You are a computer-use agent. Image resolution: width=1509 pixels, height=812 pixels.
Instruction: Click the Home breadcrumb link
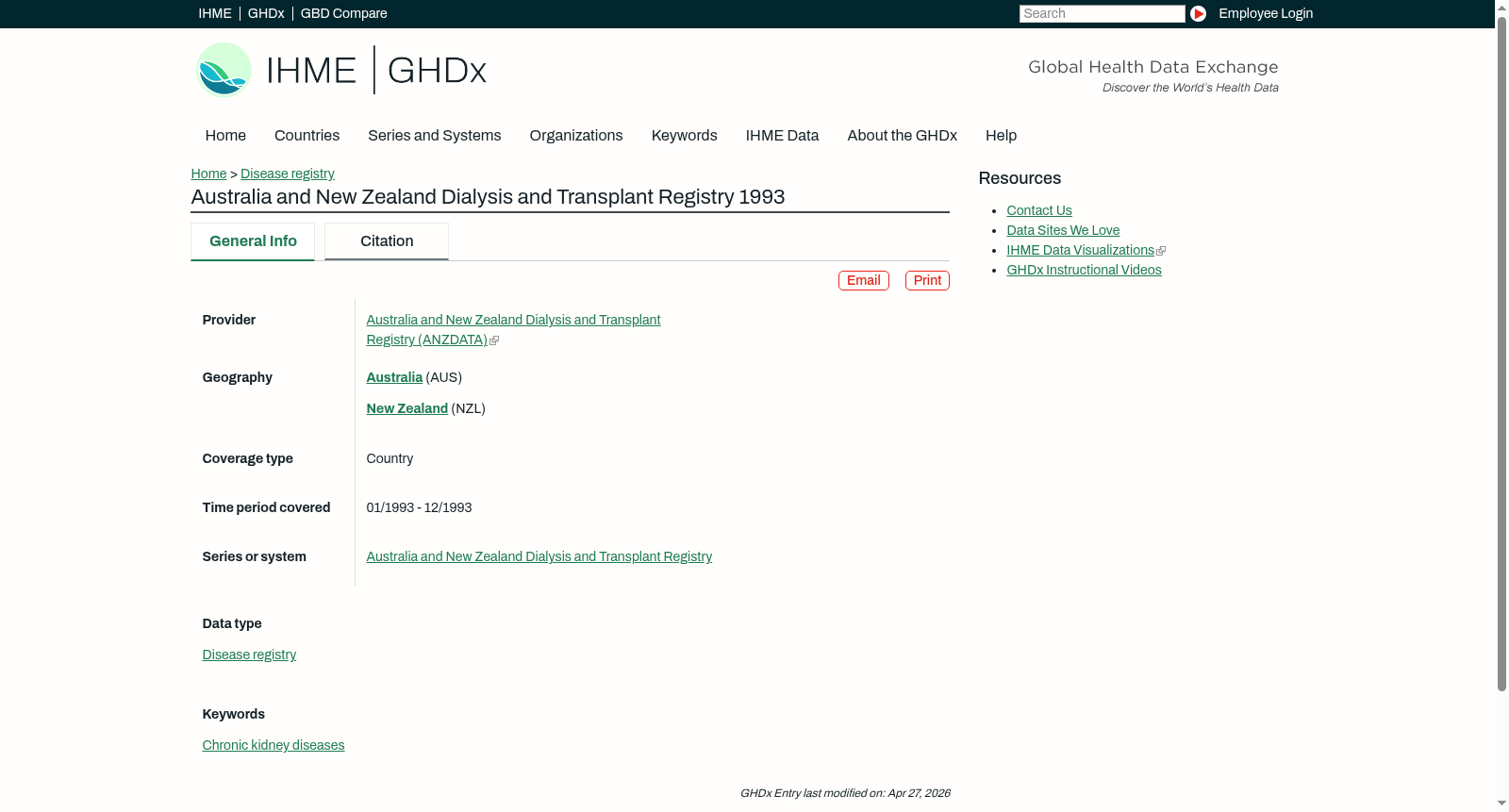pyautogui.click(x=208, y=174)
